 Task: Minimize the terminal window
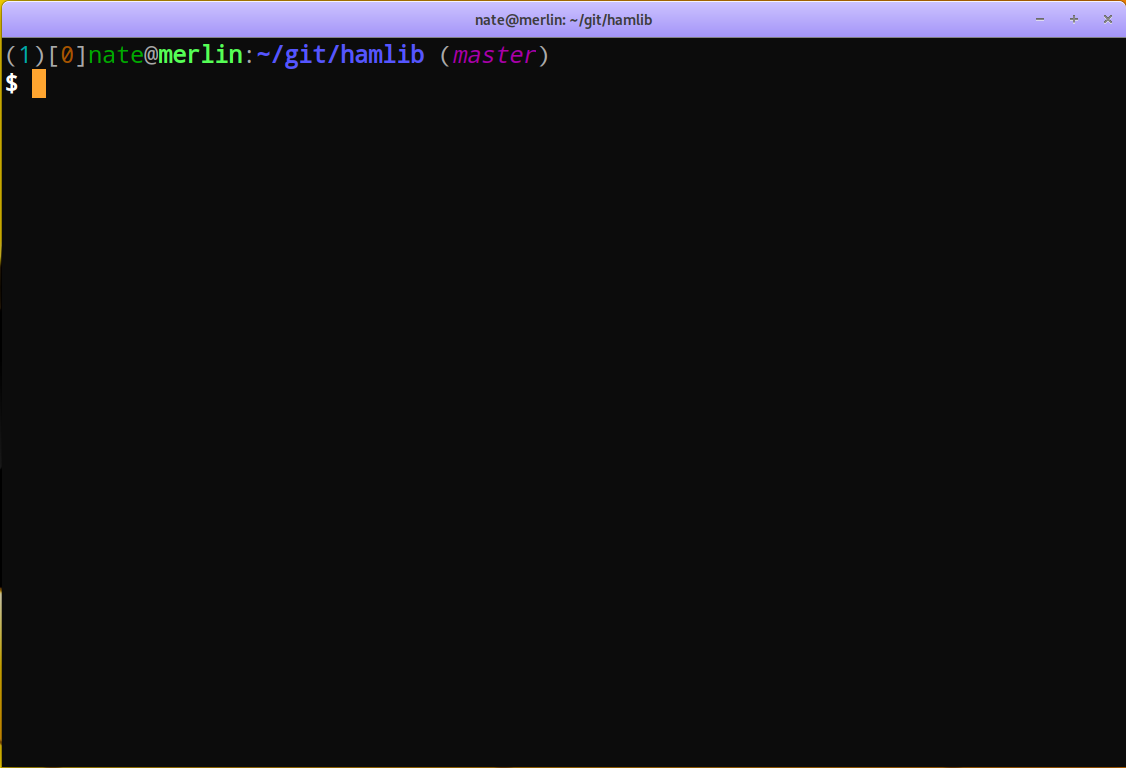tap(1040, 19)
